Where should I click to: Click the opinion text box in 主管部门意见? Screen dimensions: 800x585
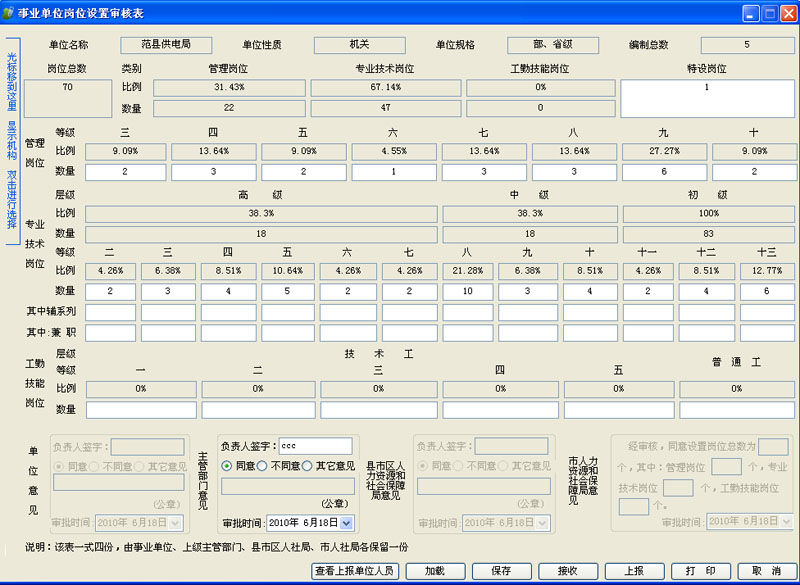tap(288, 486)
